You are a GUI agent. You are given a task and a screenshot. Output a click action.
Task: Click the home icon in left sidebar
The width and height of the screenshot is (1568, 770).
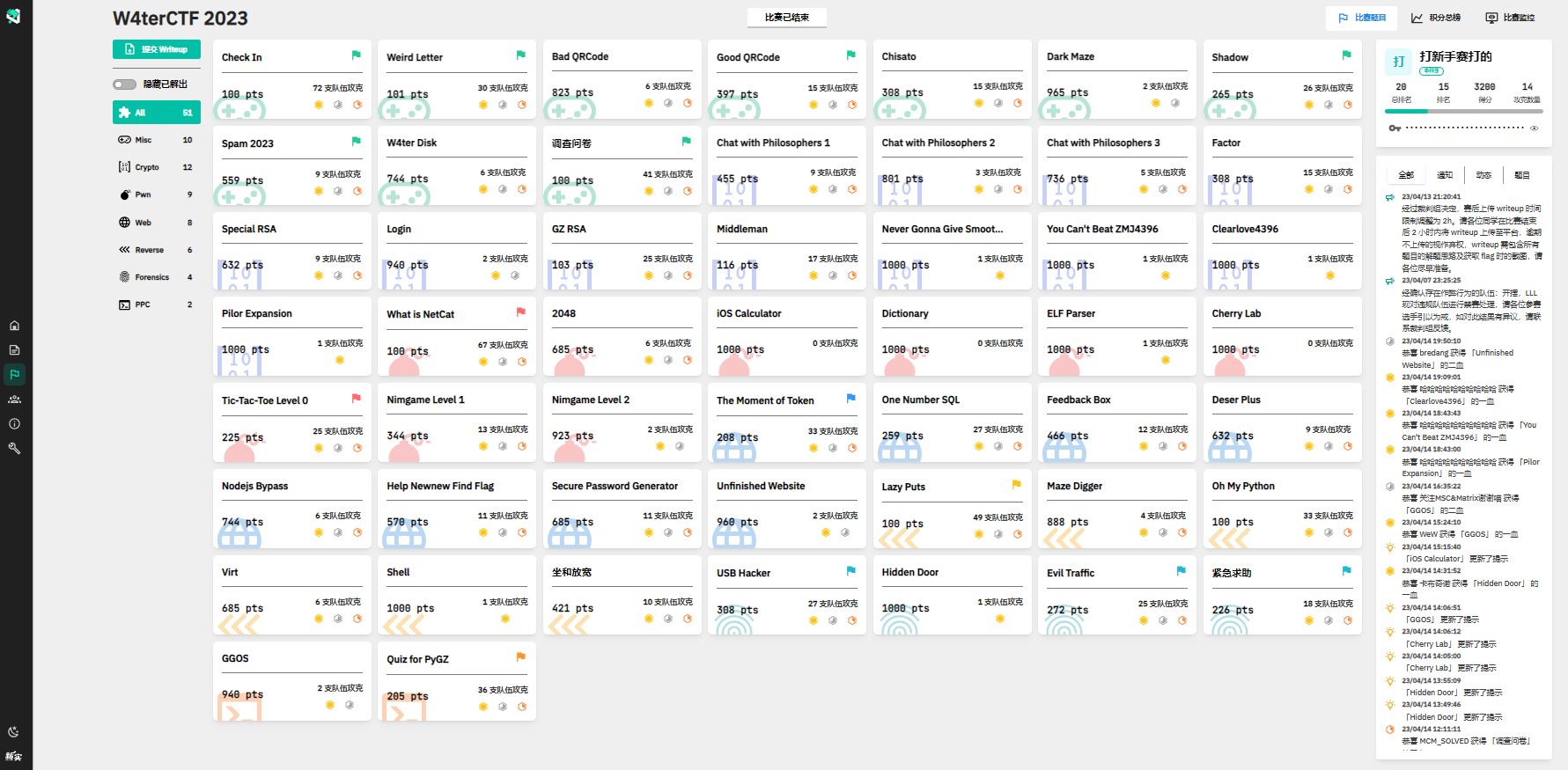coord(14,326)
